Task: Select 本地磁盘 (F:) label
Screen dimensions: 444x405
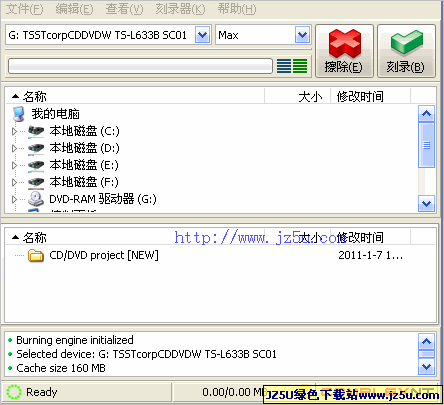Action: pos(84,182)
